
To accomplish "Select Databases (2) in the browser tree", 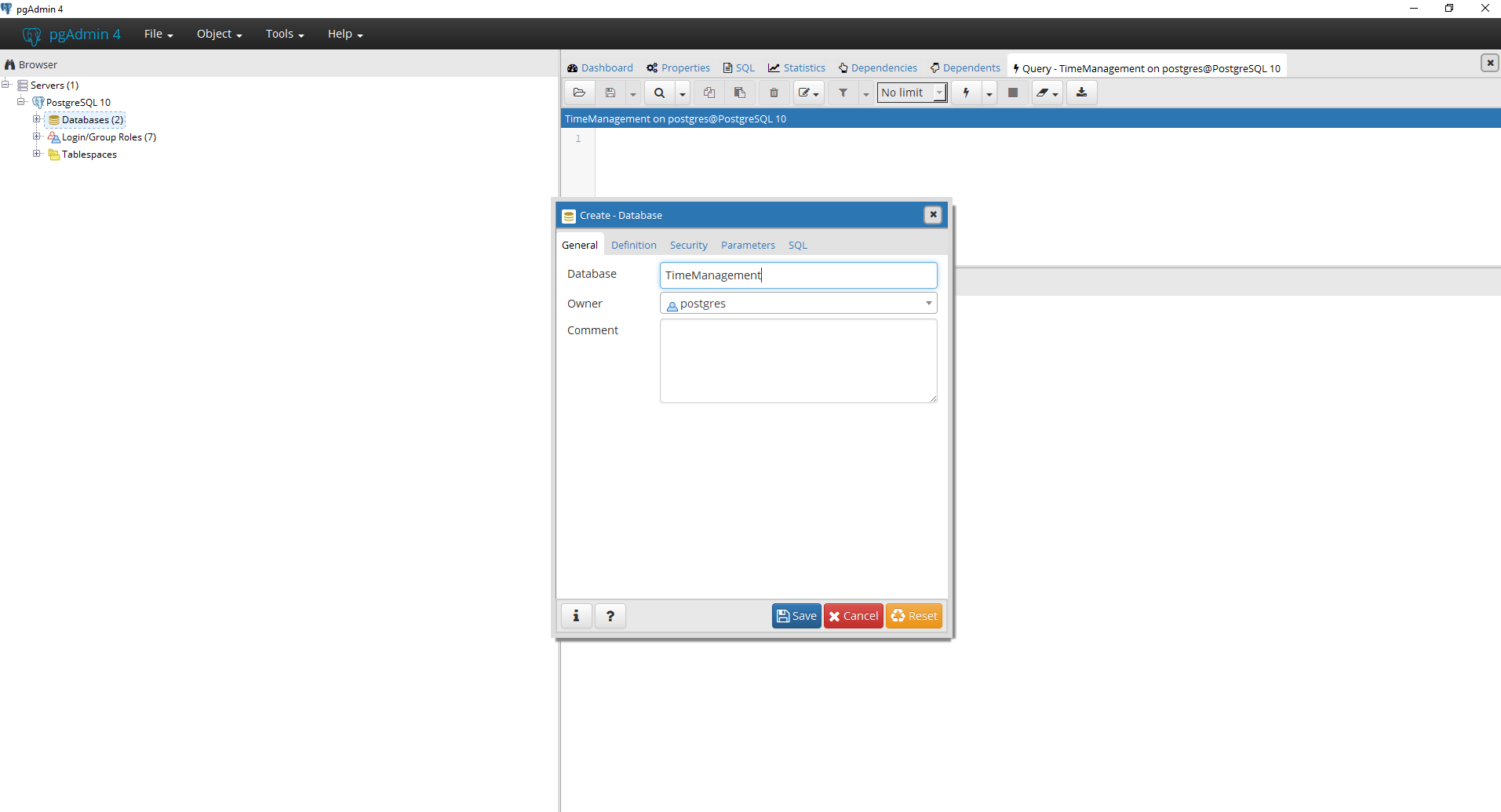I will 93,119.
